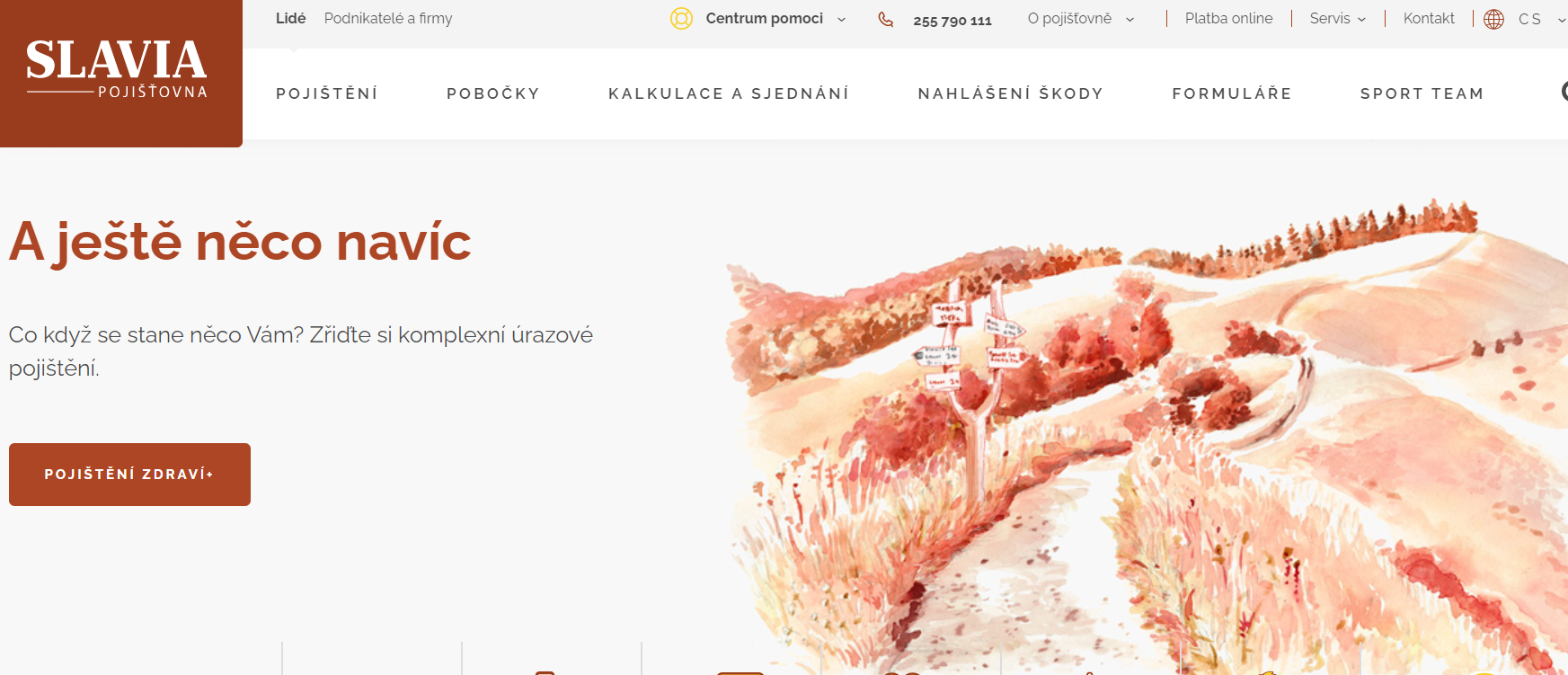This screenshot has width=1568, height=675.
Task: Open the Pojištění menu
Action: click(x=327, y=93)
